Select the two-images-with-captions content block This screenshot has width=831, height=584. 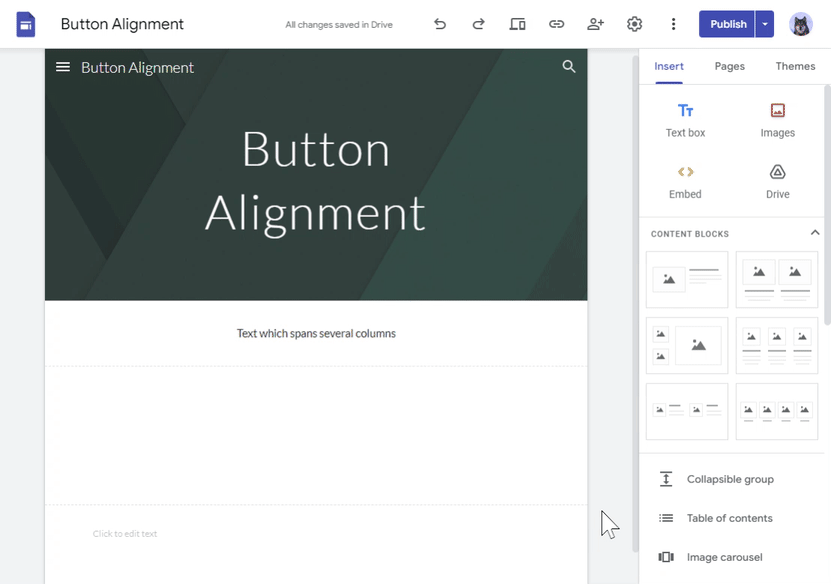[x=777, y=279]
